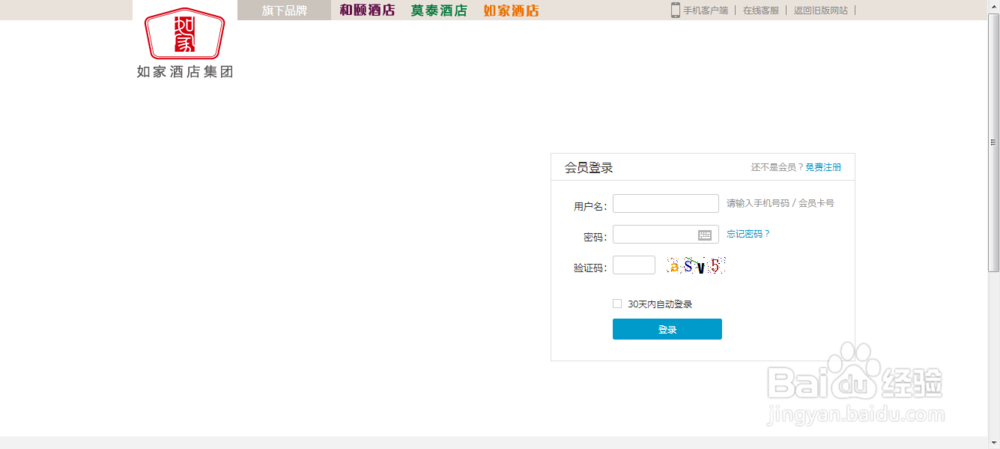Open the 旗下品牌 tab
1000x449 pixels.
coord(284,10)
